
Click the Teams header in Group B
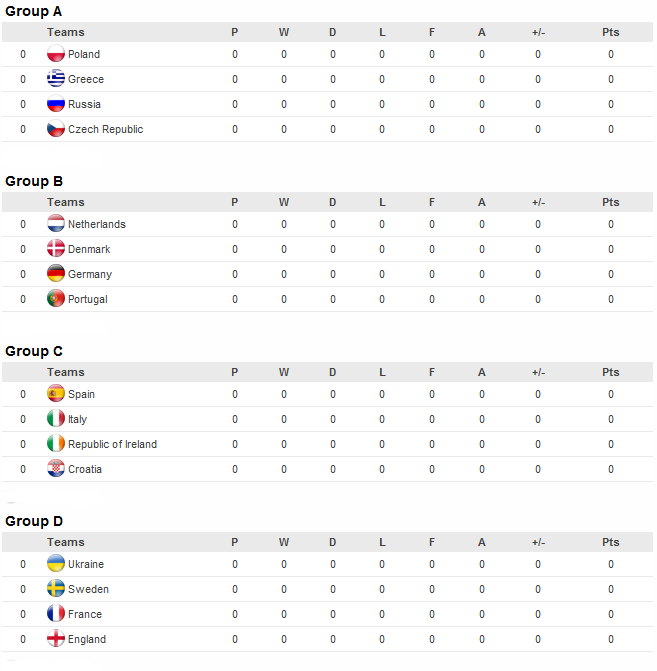(65, 202)
